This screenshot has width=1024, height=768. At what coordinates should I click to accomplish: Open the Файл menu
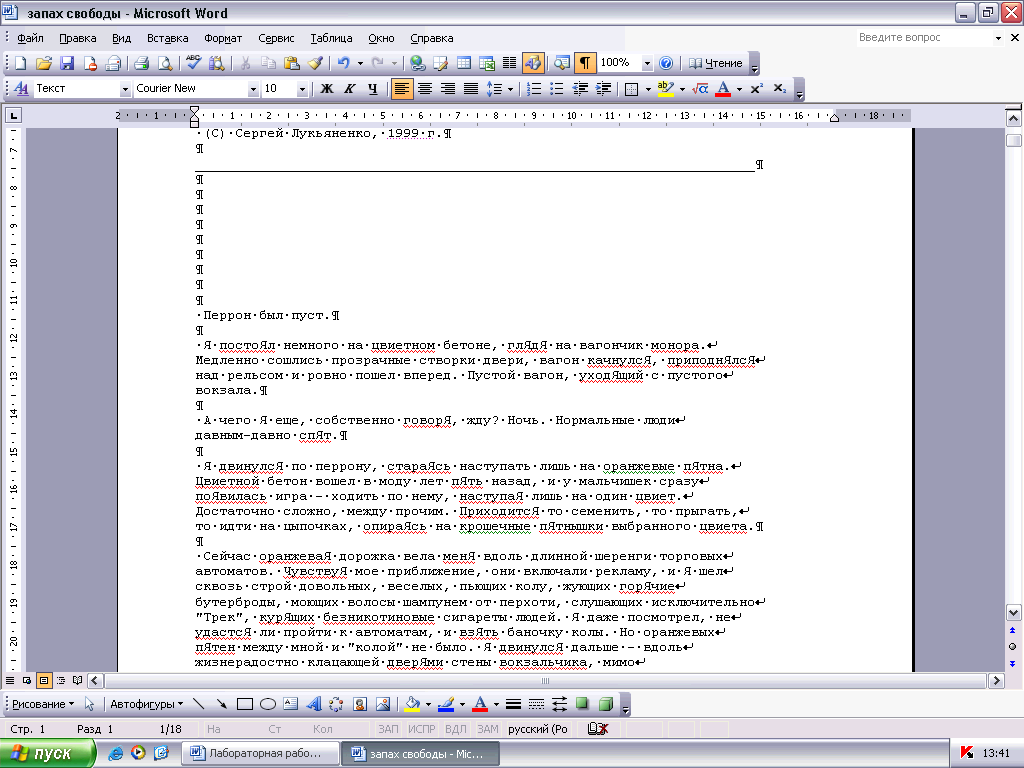31,39
